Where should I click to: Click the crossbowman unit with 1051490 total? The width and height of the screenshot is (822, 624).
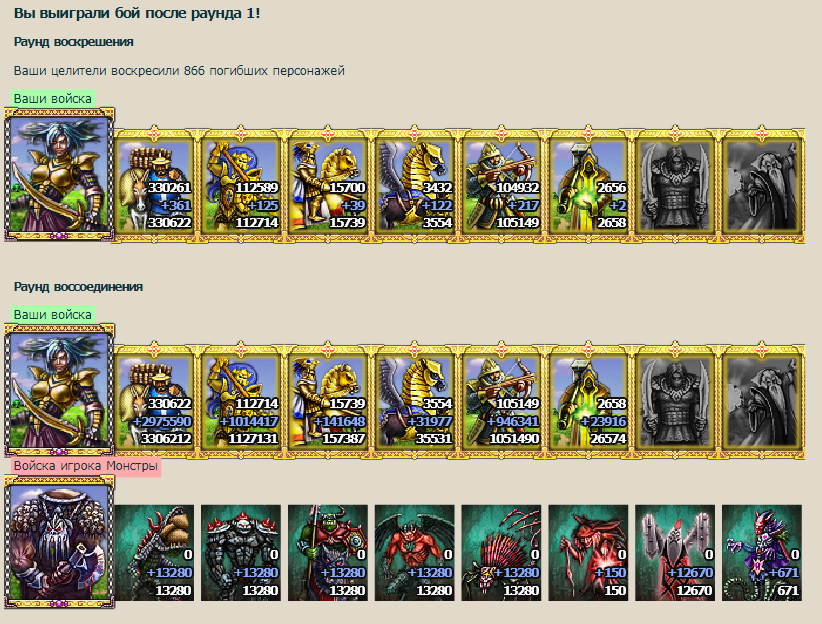pos(501,401)
